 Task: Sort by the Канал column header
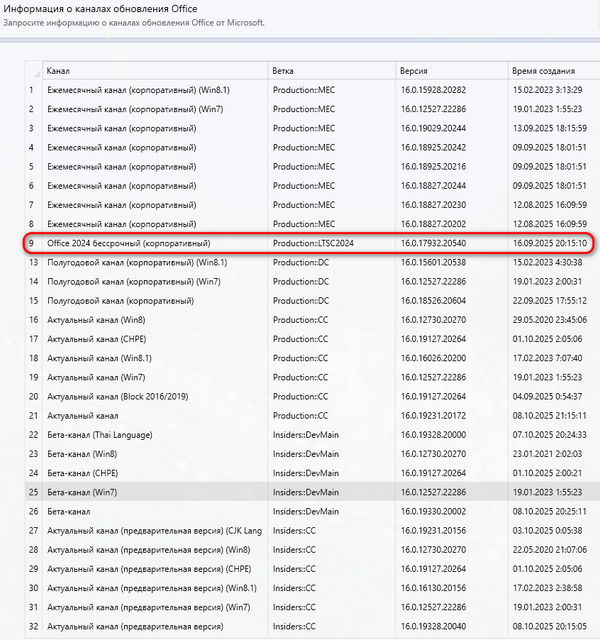pyautogui.click(x=155, y=71)
